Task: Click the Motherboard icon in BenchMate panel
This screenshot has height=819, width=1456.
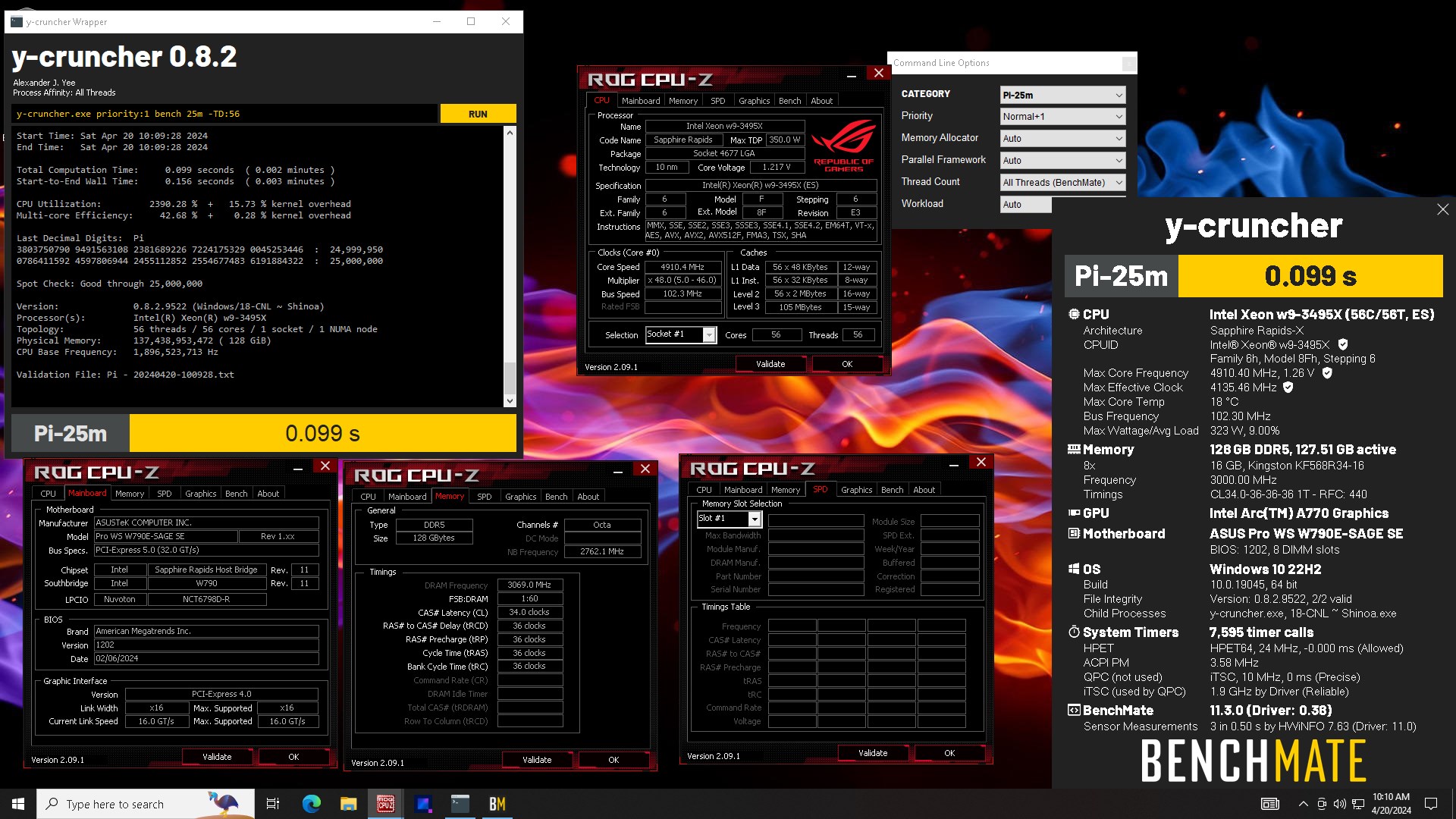Action: (1074, 534)
